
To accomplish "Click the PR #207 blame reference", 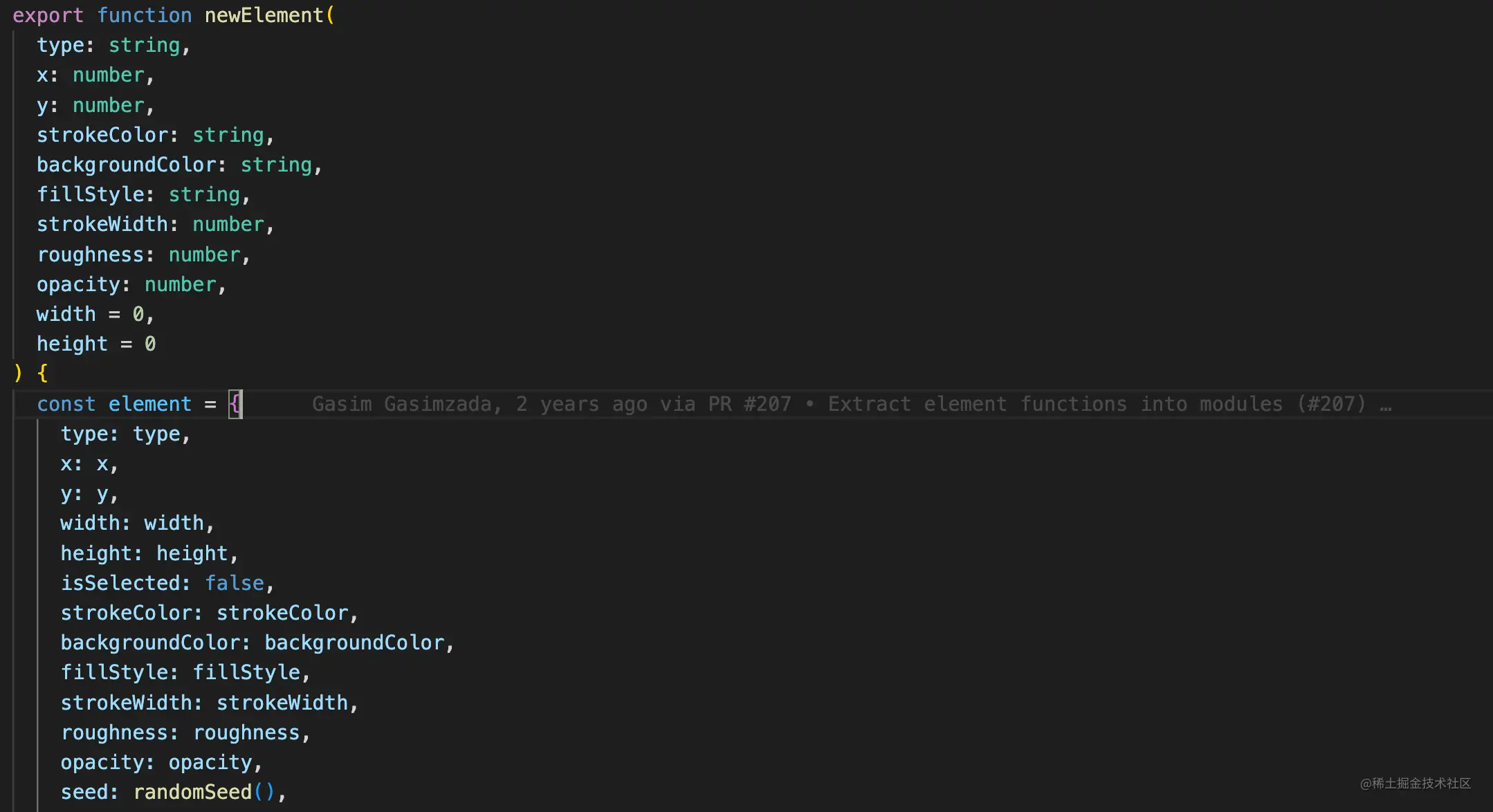I will [749, 404].
